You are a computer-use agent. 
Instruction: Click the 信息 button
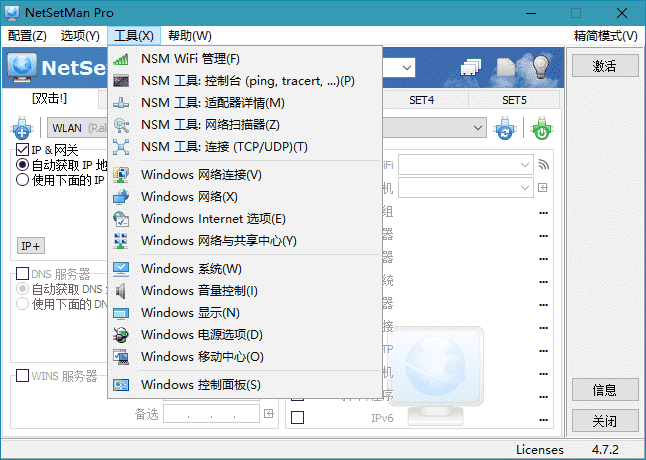pos(604,390)
